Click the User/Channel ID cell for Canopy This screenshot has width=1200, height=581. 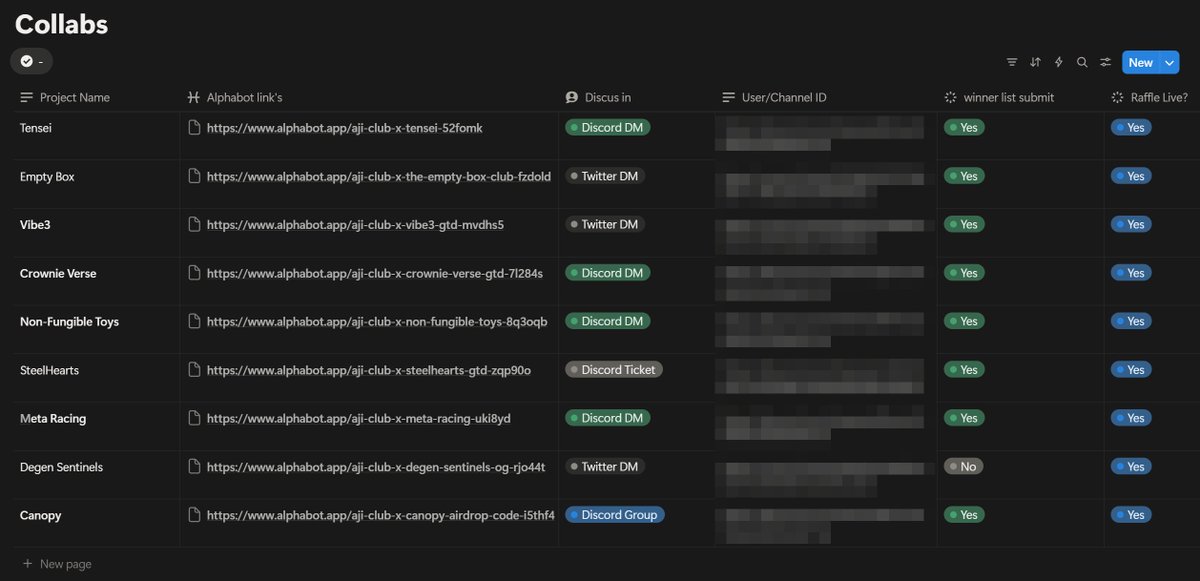[x=825, y=522]
